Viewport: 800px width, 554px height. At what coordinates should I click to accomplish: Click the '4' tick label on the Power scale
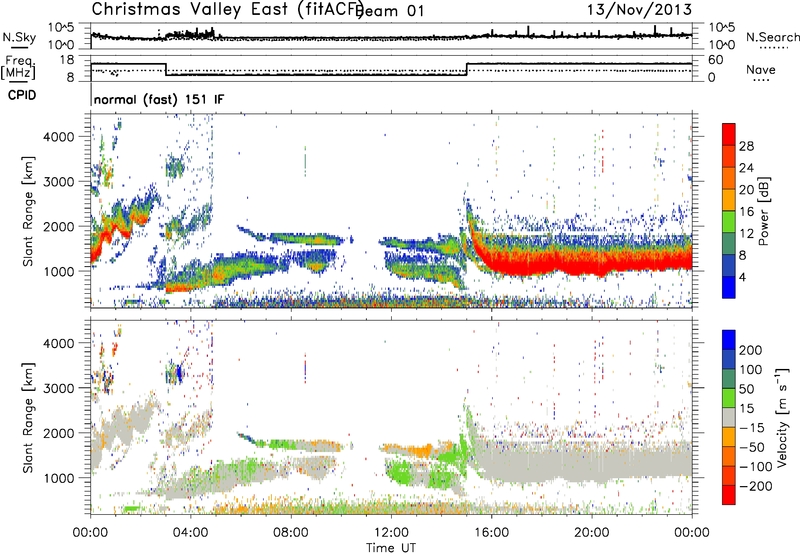pyautogui.click(x=742, y=277)
